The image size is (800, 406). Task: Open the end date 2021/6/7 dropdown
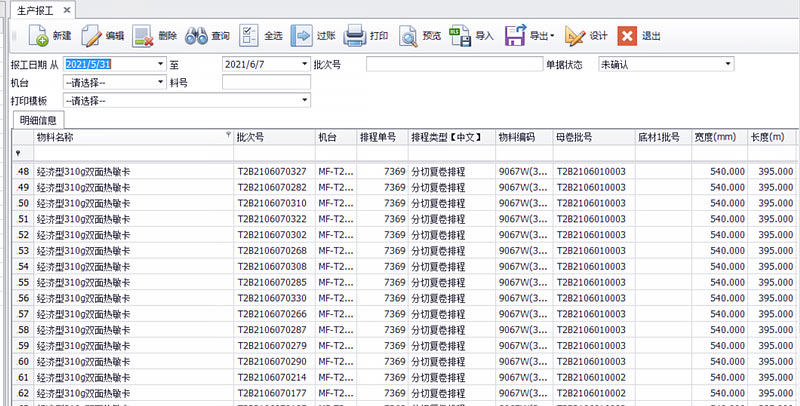pos(305,64)
